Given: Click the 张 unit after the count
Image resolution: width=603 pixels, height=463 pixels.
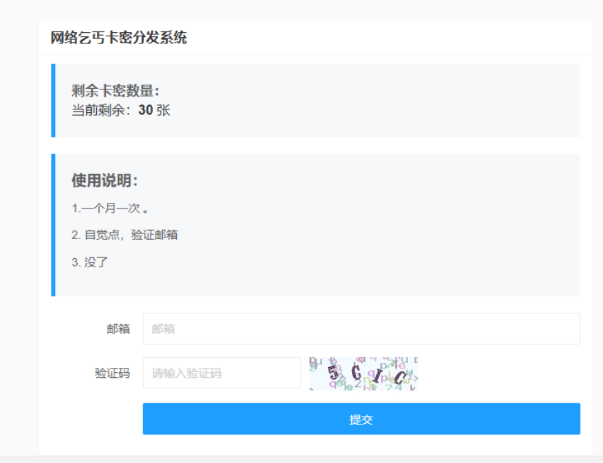Looking at the screenshot, I should (163, 110).
